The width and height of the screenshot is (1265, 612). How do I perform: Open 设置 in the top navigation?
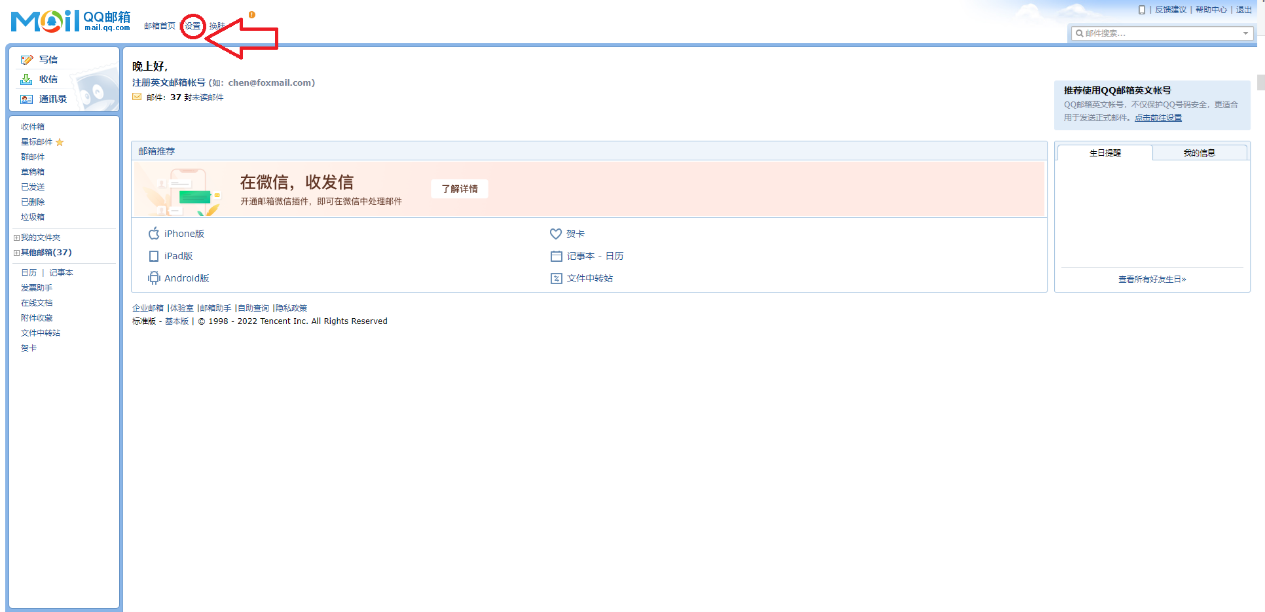(x=193, y=26)
